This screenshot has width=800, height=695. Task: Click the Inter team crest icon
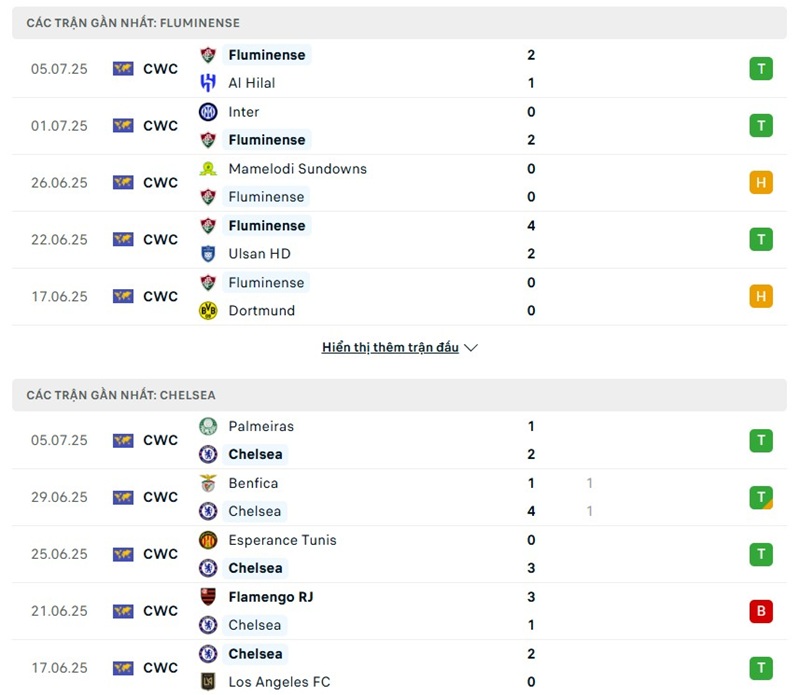(208, 112)
